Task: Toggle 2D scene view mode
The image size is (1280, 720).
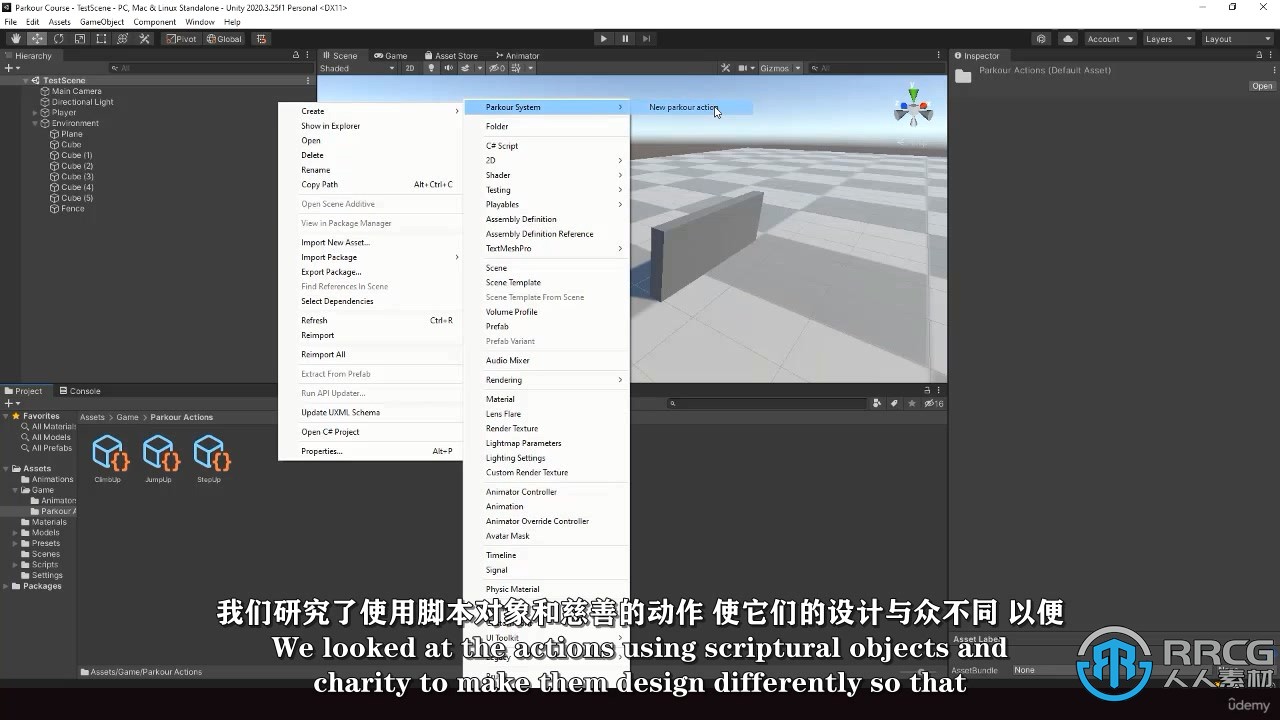Action: coord(410,68)
